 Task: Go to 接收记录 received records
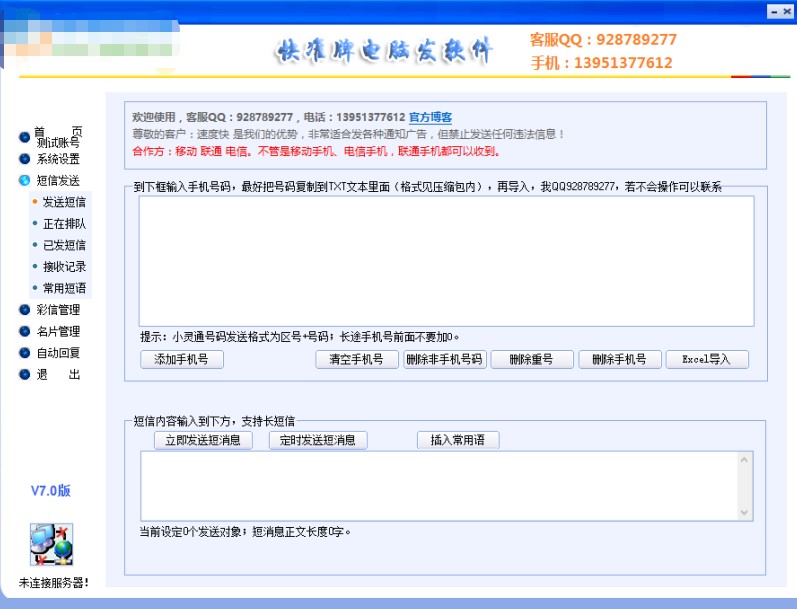point(64,267)
